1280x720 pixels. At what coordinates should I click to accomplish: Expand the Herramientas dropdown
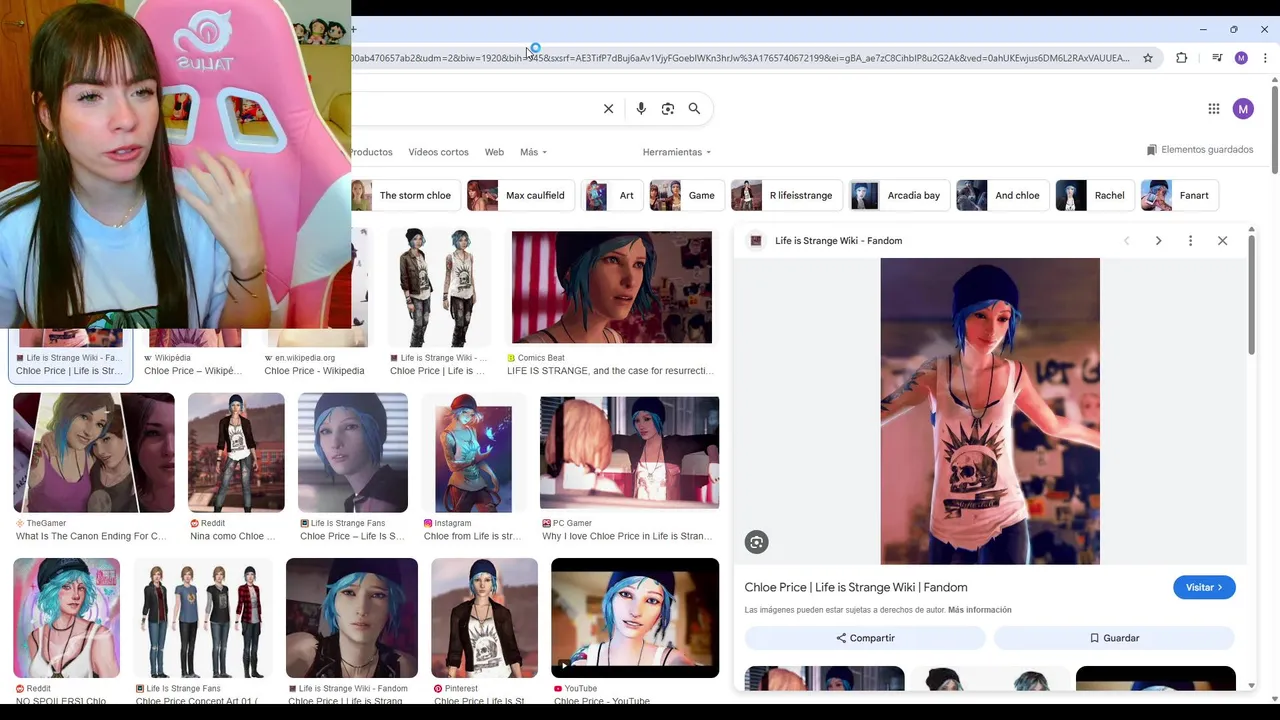pyautogui.click(x=677, y=152)
